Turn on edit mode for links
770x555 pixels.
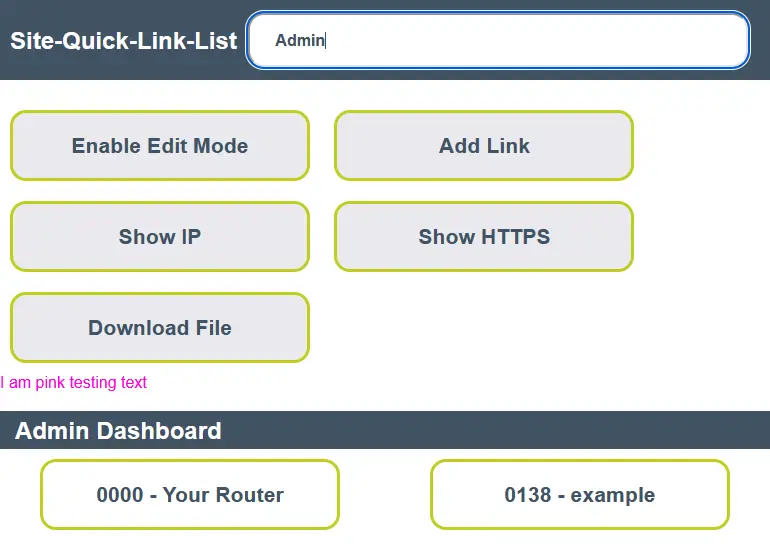tap(160, 146)
